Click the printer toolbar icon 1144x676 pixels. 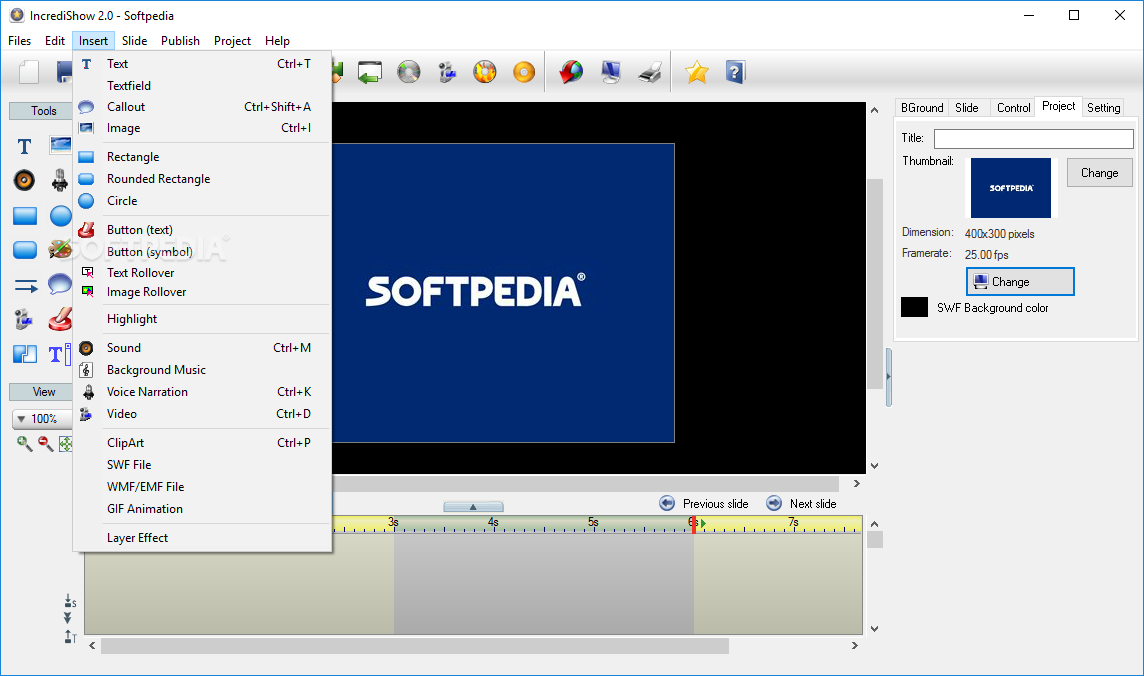649,72
